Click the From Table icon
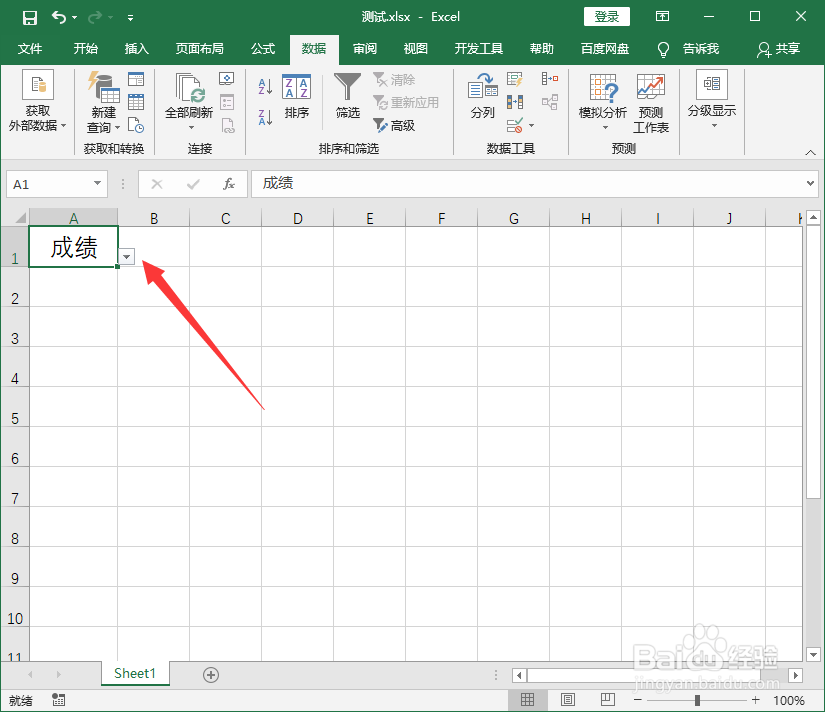Screen dimensions: 825x712 click(x=136, y=102)
